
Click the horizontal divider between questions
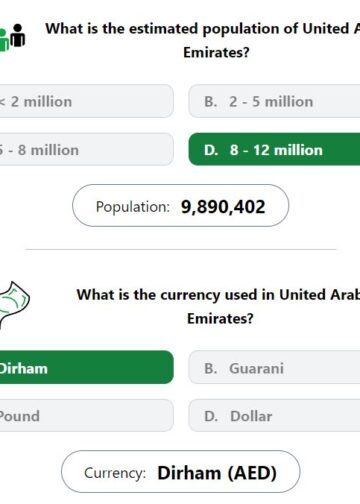point(180,249)
